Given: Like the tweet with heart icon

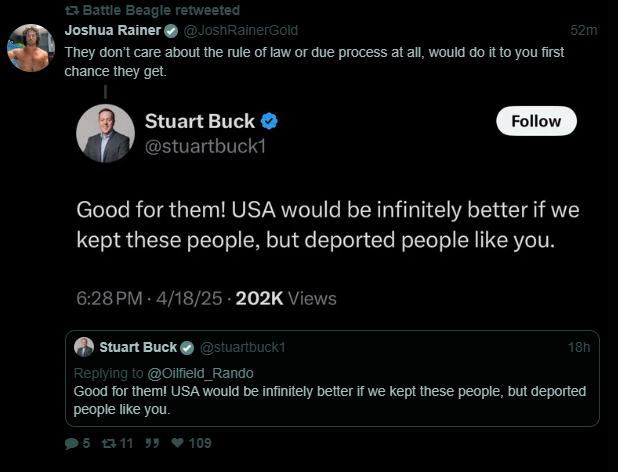Looking at the screenshot, I should 177,443.
